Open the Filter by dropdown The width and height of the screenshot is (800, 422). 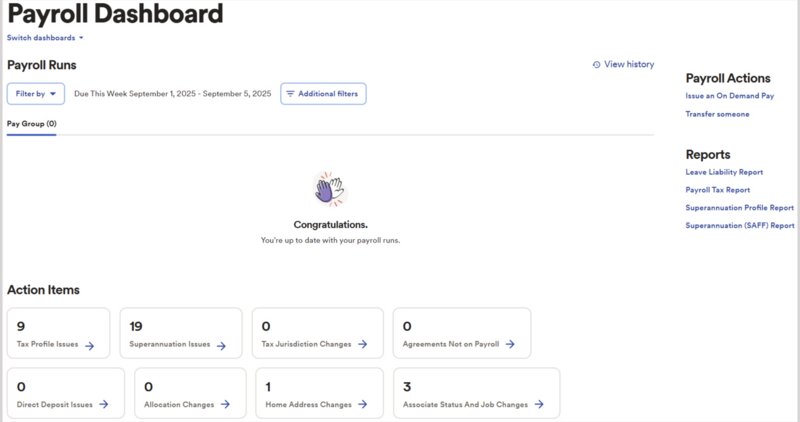36,94
